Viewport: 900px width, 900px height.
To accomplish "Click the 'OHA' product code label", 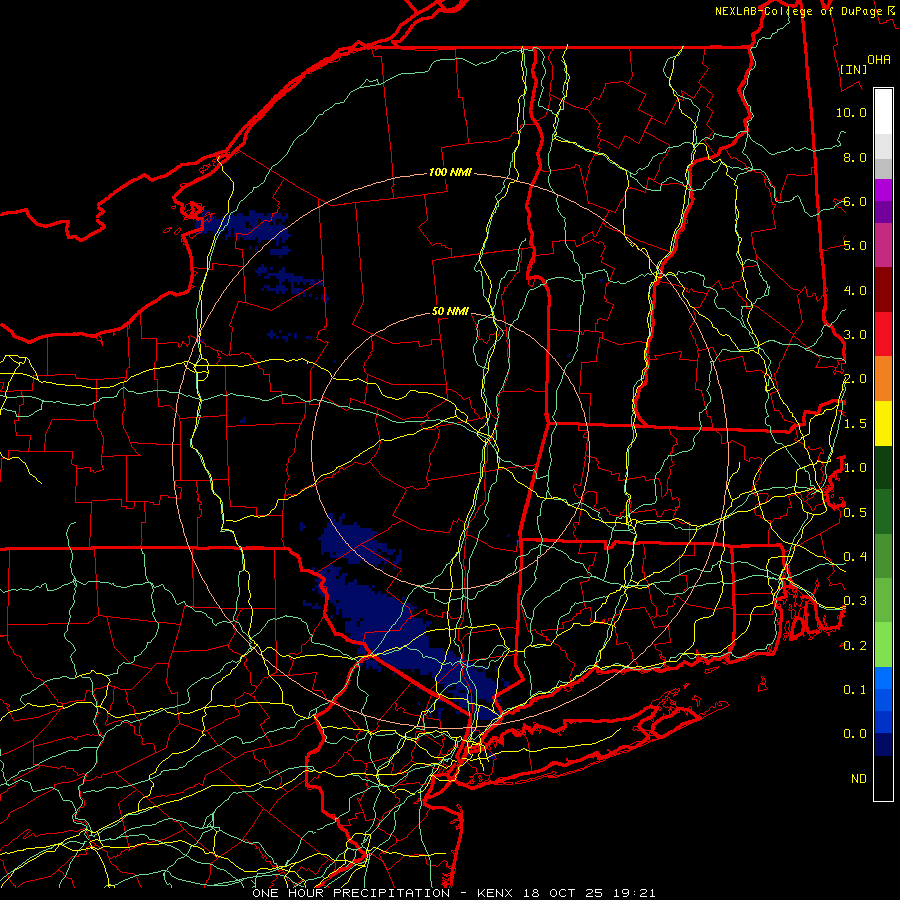I will [x=879, y=59].
